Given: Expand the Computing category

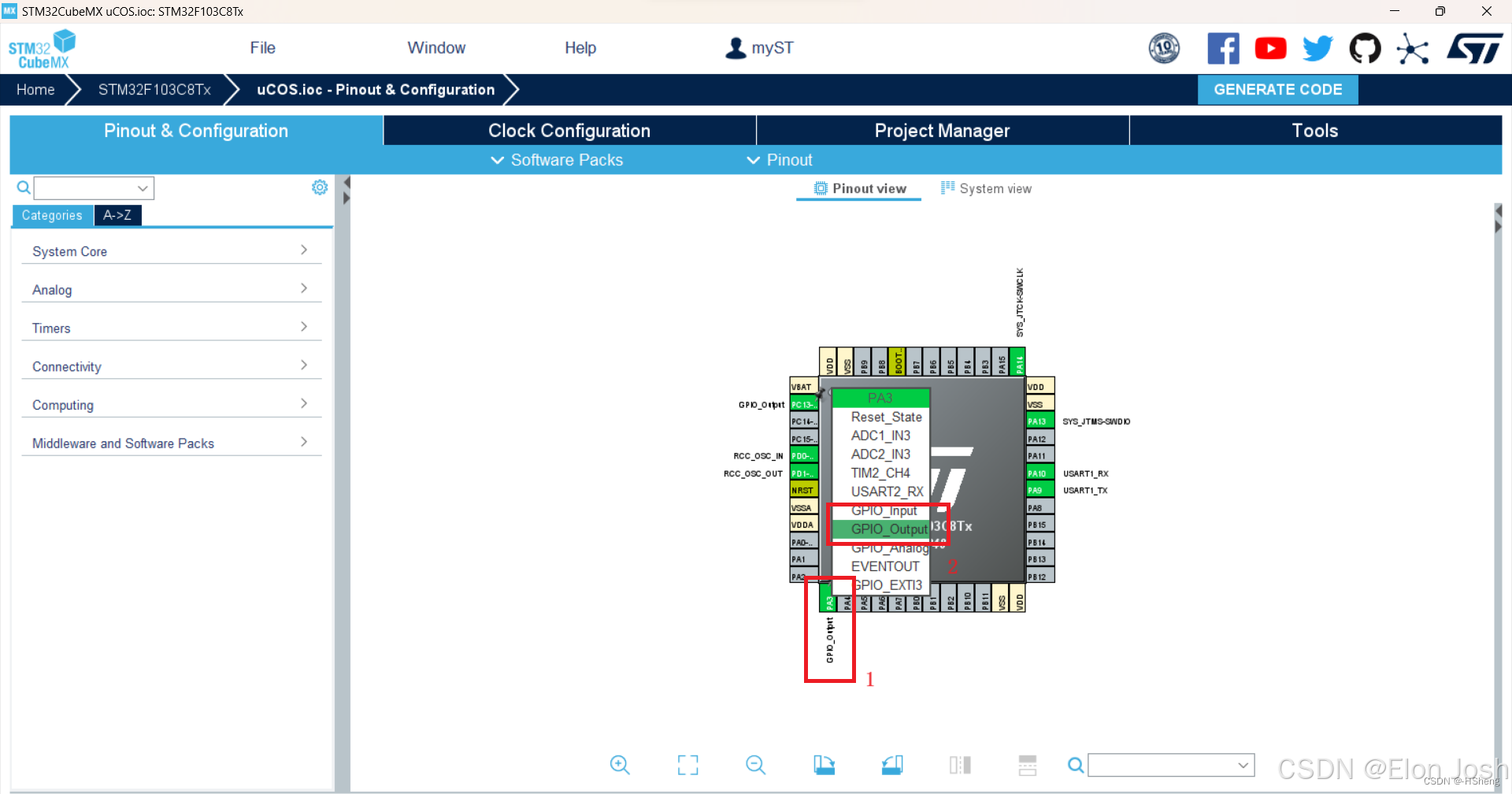Looking at the screenshot, I should click(171, 405).
